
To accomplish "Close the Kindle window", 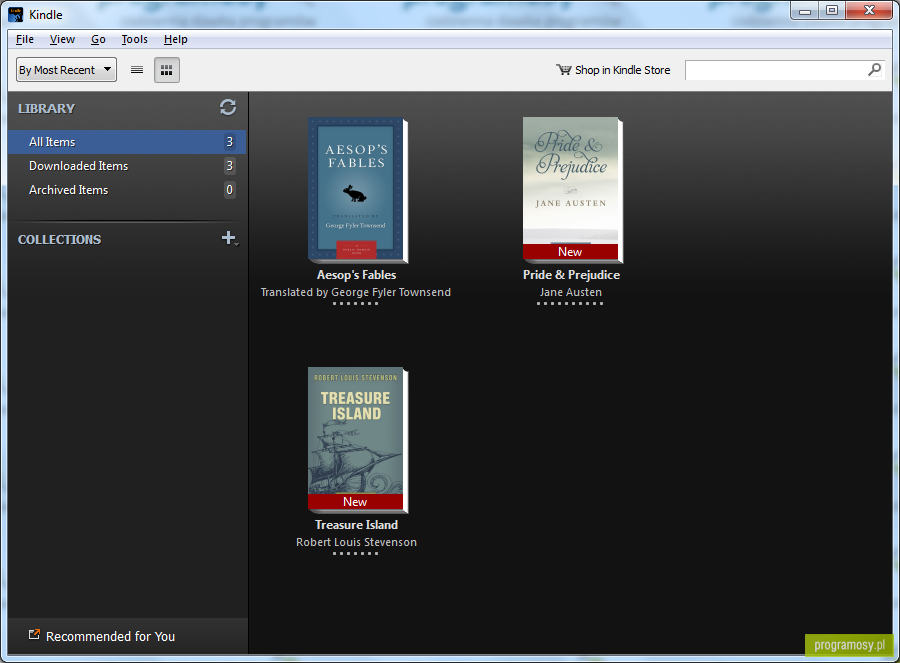I will 869,11.
